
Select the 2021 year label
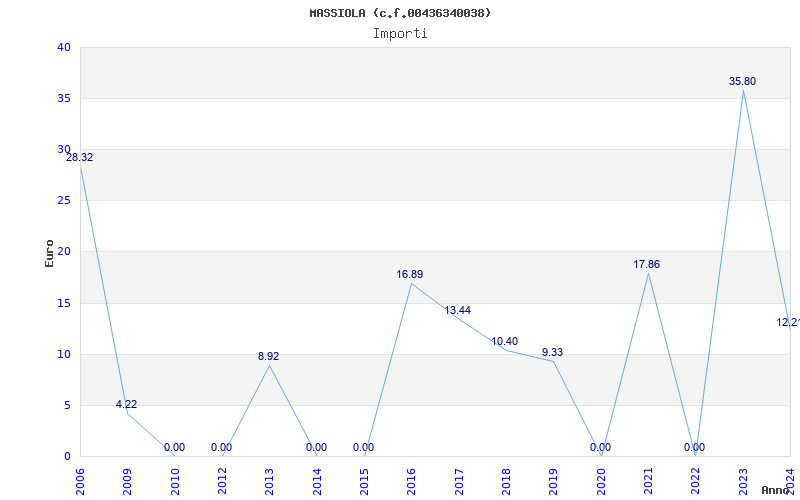tap(648, 482)
